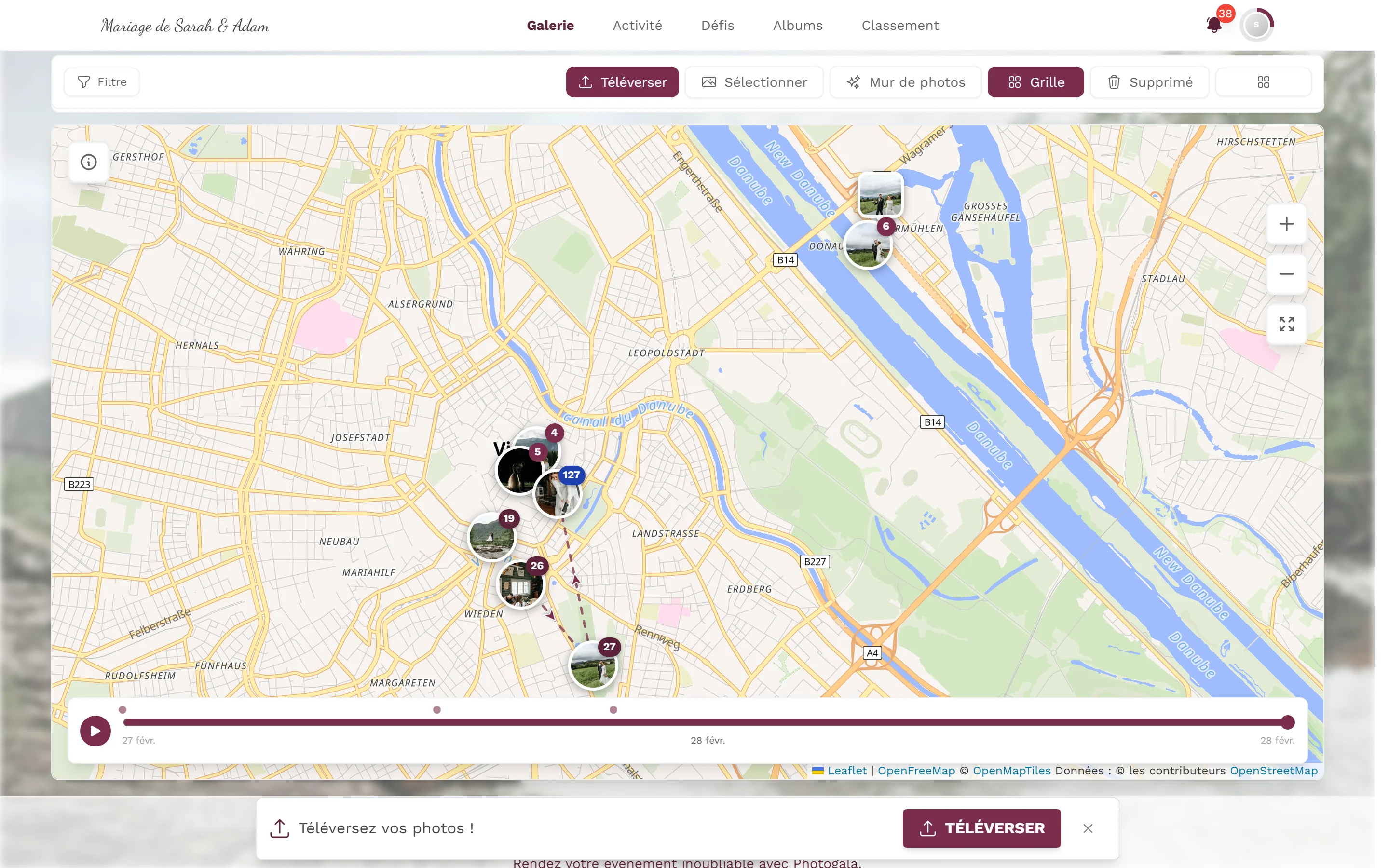View the Classement tab
1389x868 pixels.
point(900,25)
